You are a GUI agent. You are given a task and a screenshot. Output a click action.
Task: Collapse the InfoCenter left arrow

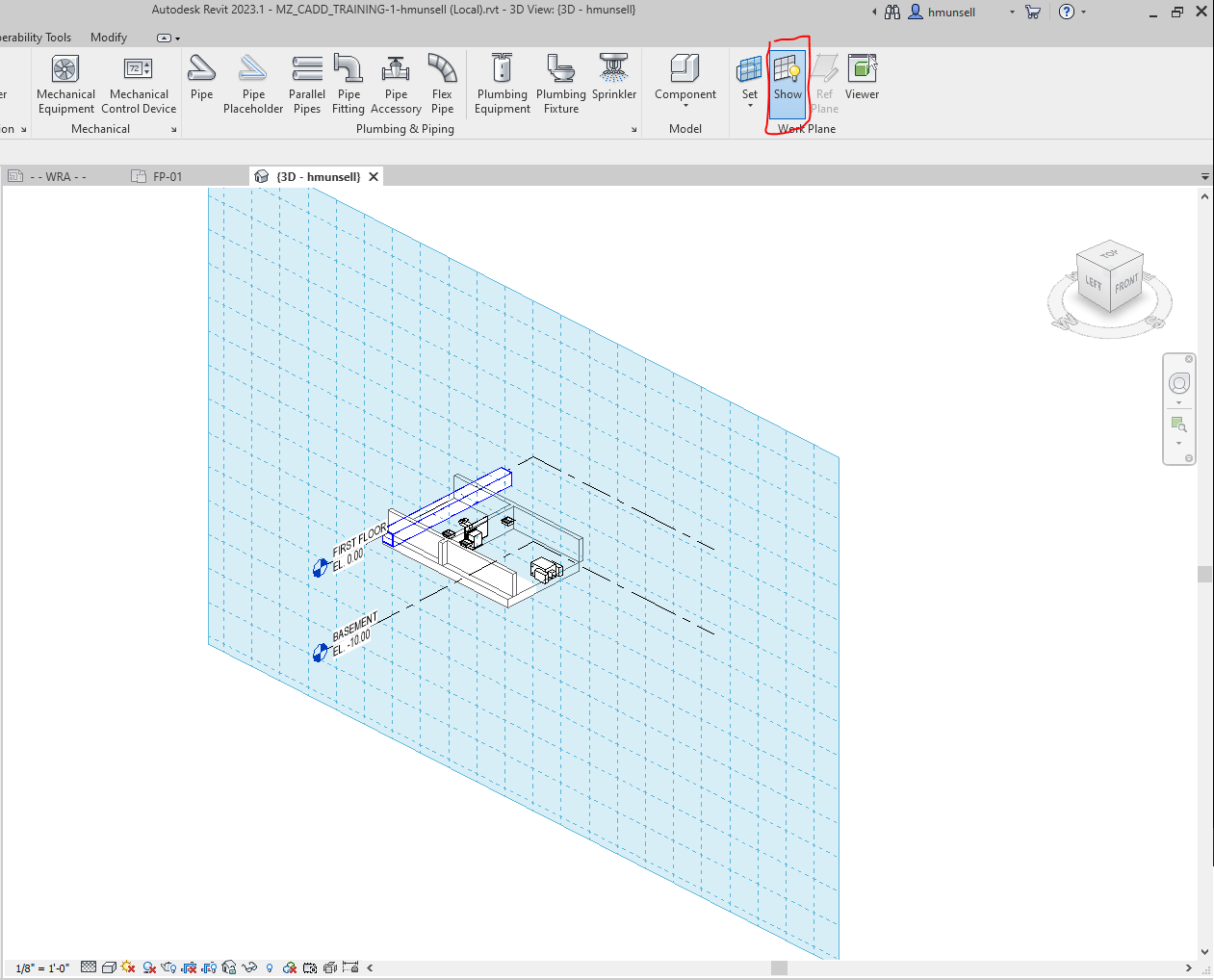pos(874,13)
